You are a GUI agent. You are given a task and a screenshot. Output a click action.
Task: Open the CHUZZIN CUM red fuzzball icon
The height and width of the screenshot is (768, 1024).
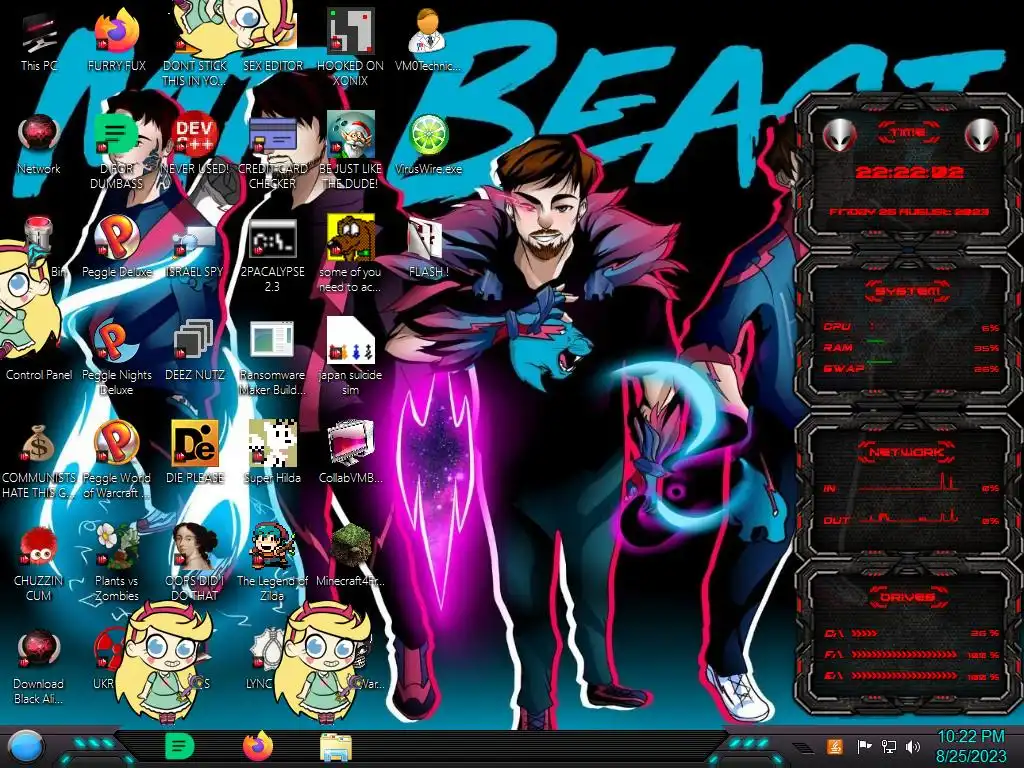39,547
